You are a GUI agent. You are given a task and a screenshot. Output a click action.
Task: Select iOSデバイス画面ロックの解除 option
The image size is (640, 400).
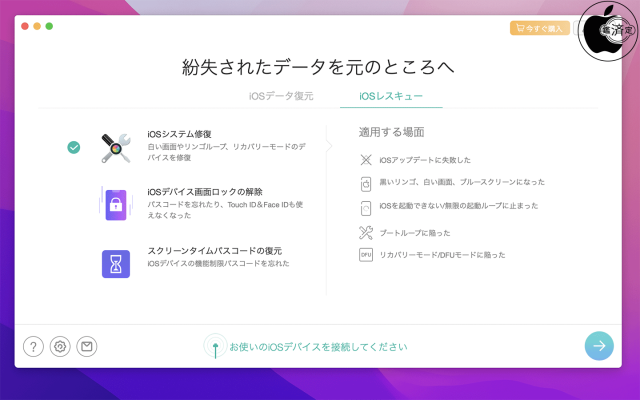tap(205, 192)
